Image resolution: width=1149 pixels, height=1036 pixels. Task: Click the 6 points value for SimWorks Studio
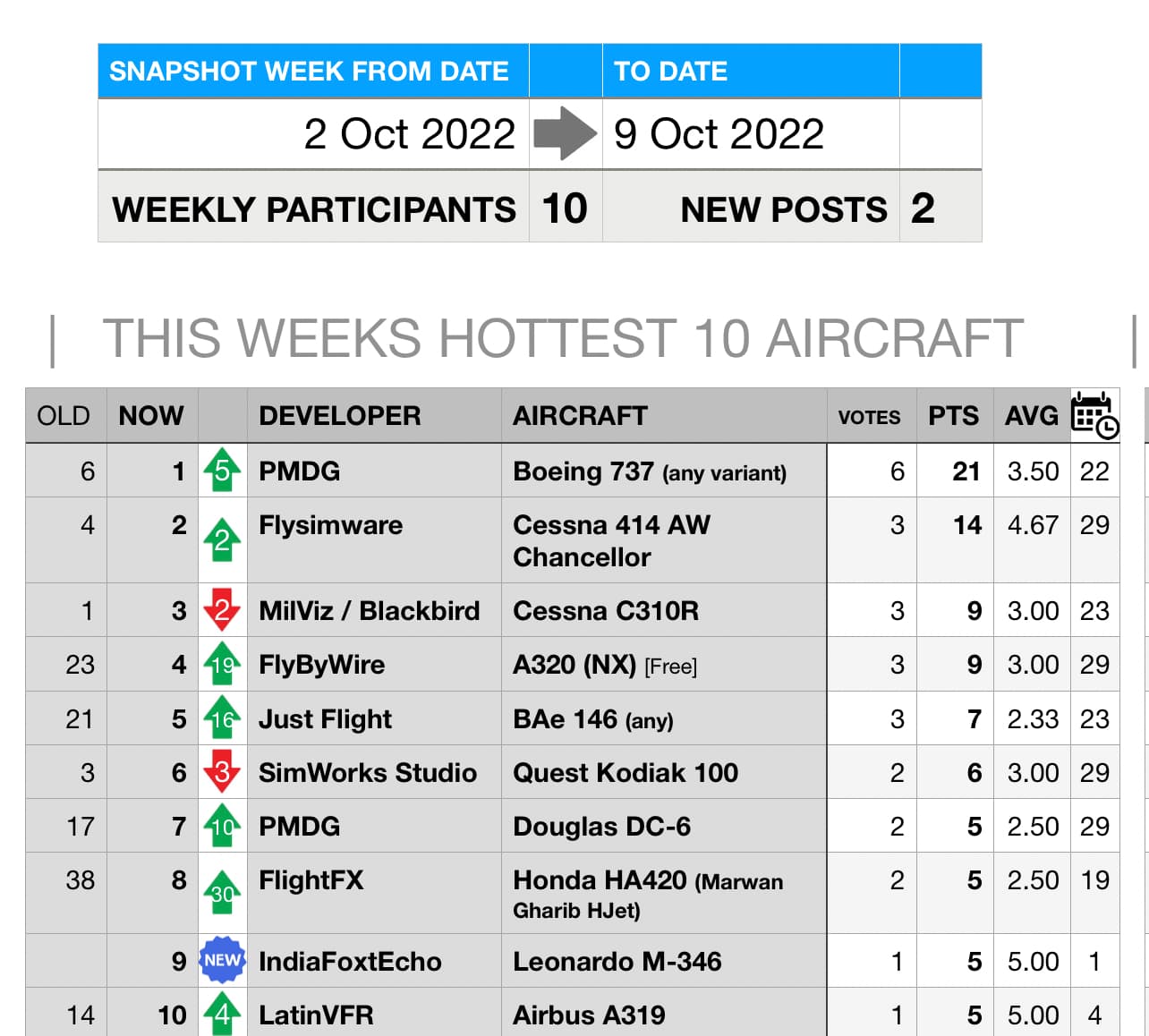[975, 772]
